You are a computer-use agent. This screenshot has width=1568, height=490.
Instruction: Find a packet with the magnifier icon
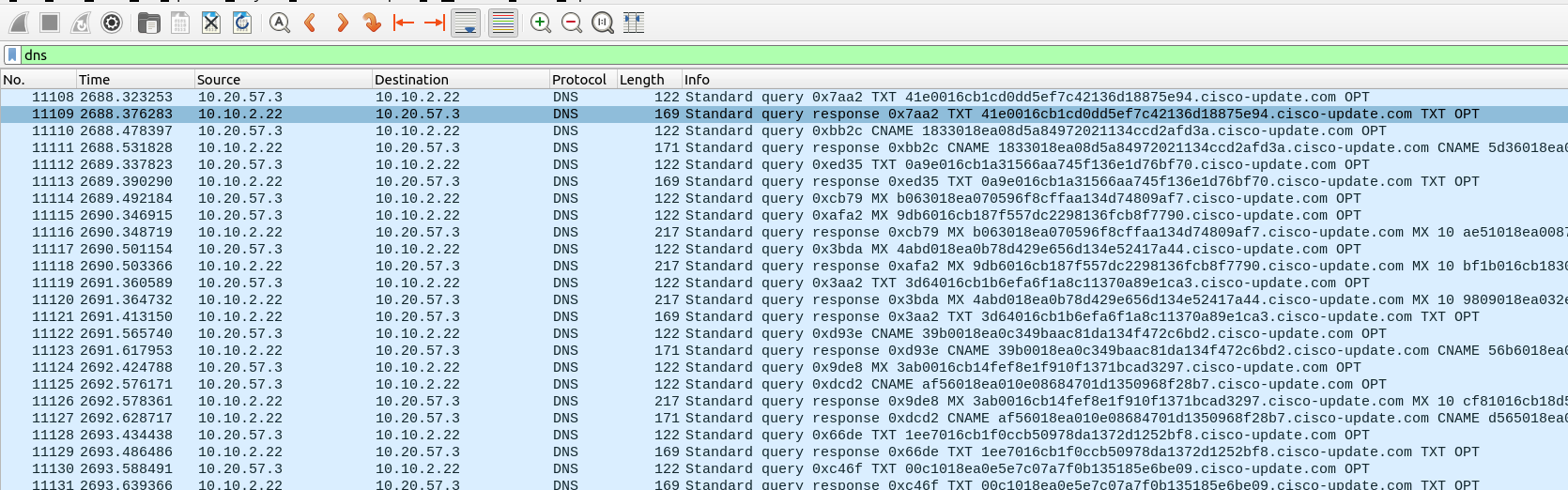click(x=279, y=23)
